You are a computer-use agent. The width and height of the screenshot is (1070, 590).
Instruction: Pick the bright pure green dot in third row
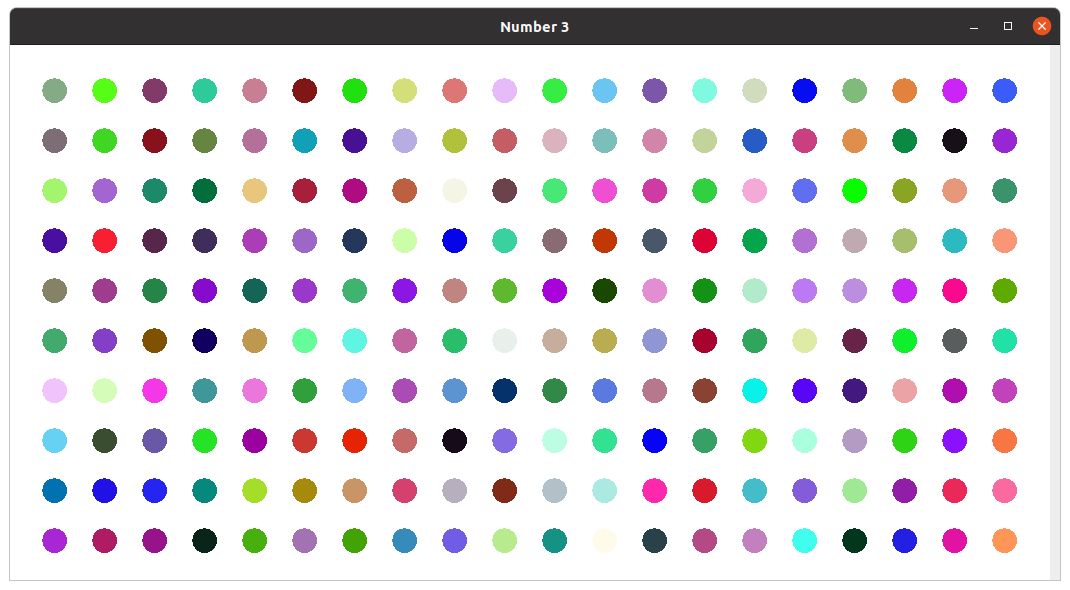pyautogui.click(x=854, y=191)
